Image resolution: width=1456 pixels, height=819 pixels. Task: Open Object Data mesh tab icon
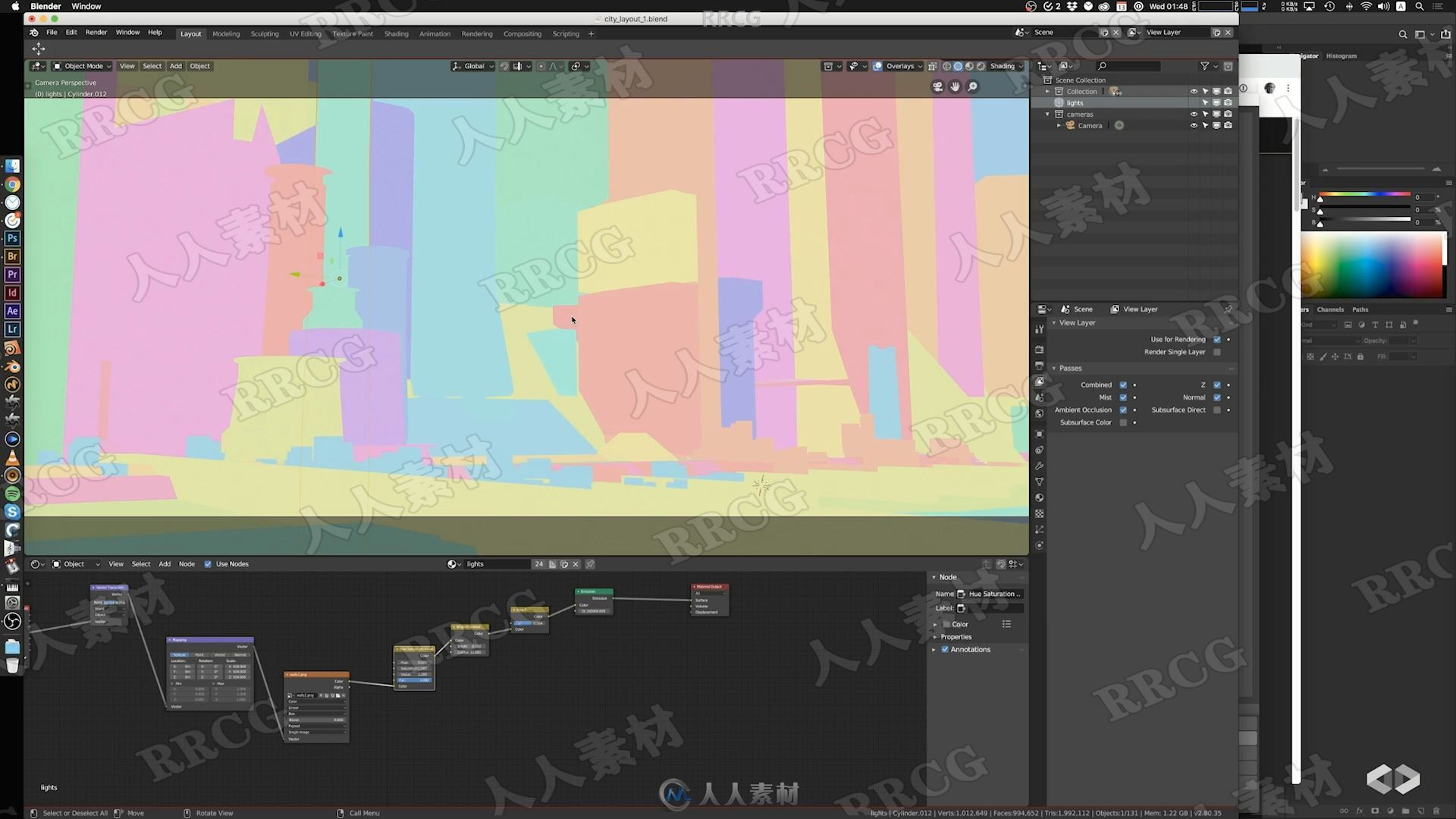(x=1040, y=482)
